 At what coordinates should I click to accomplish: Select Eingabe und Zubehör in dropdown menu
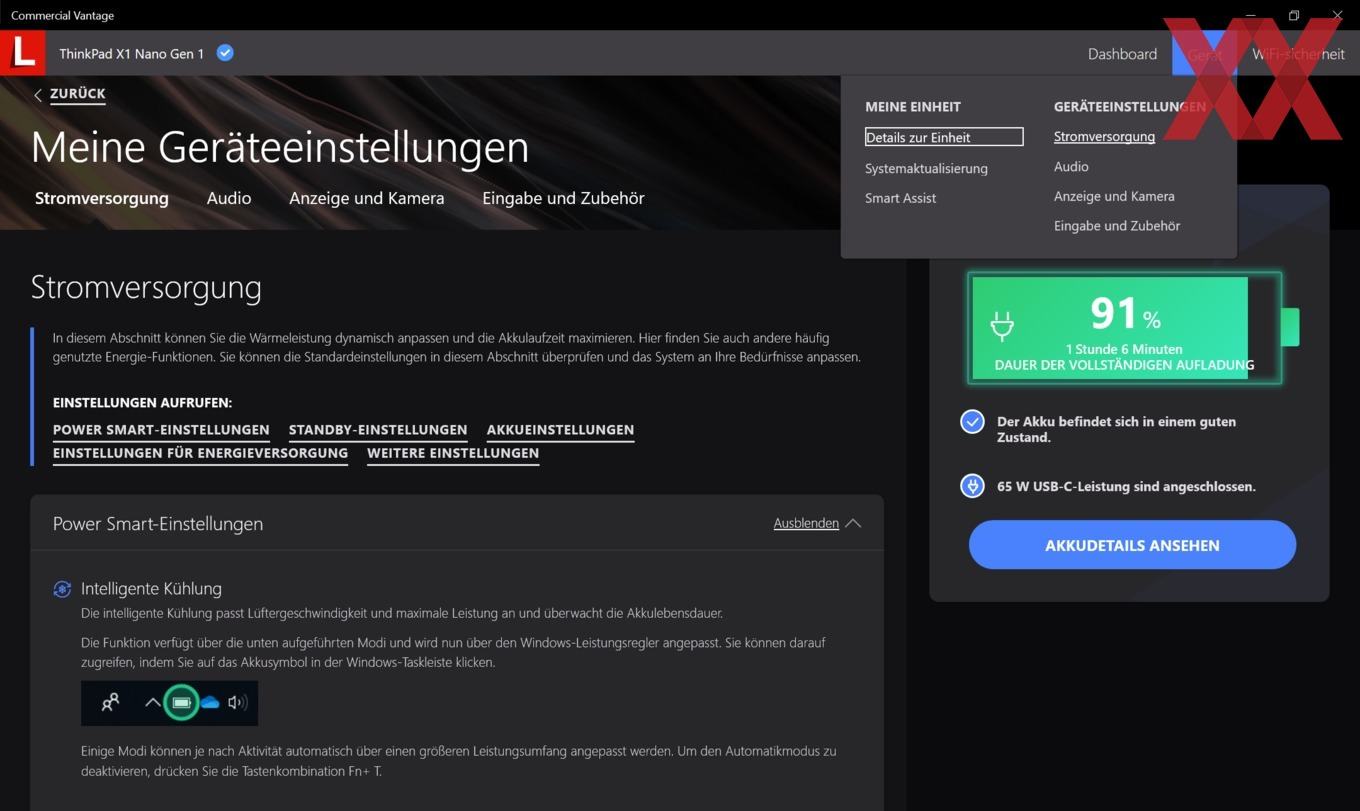(x=1117, y=226)
